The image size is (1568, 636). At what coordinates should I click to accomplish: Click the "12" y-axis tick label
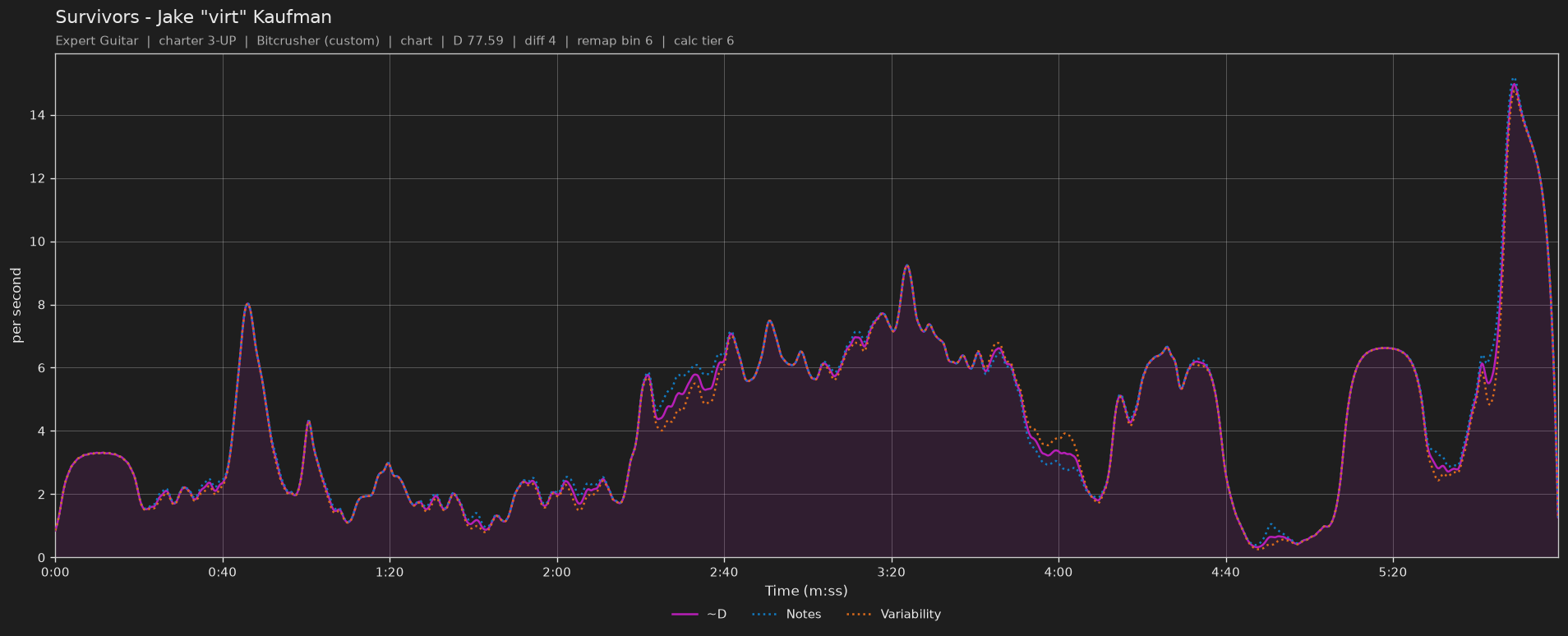39,179
